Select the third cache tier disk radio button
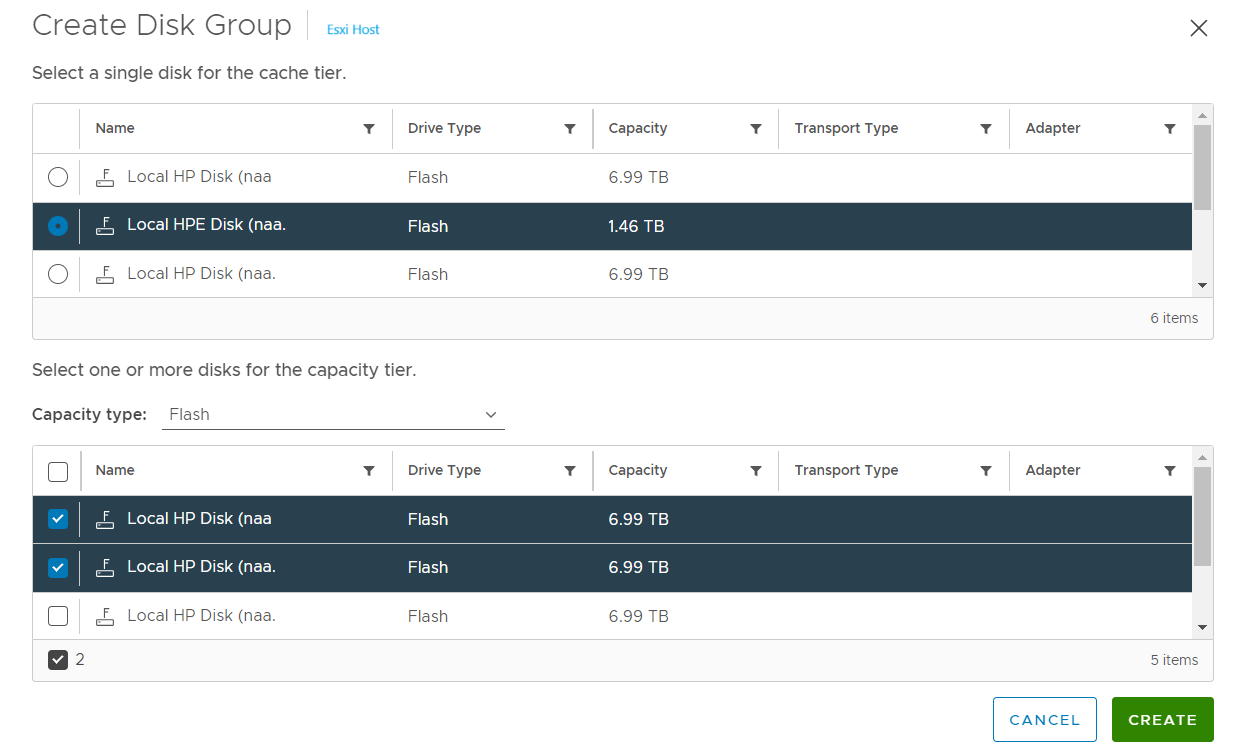 (58, 274)
